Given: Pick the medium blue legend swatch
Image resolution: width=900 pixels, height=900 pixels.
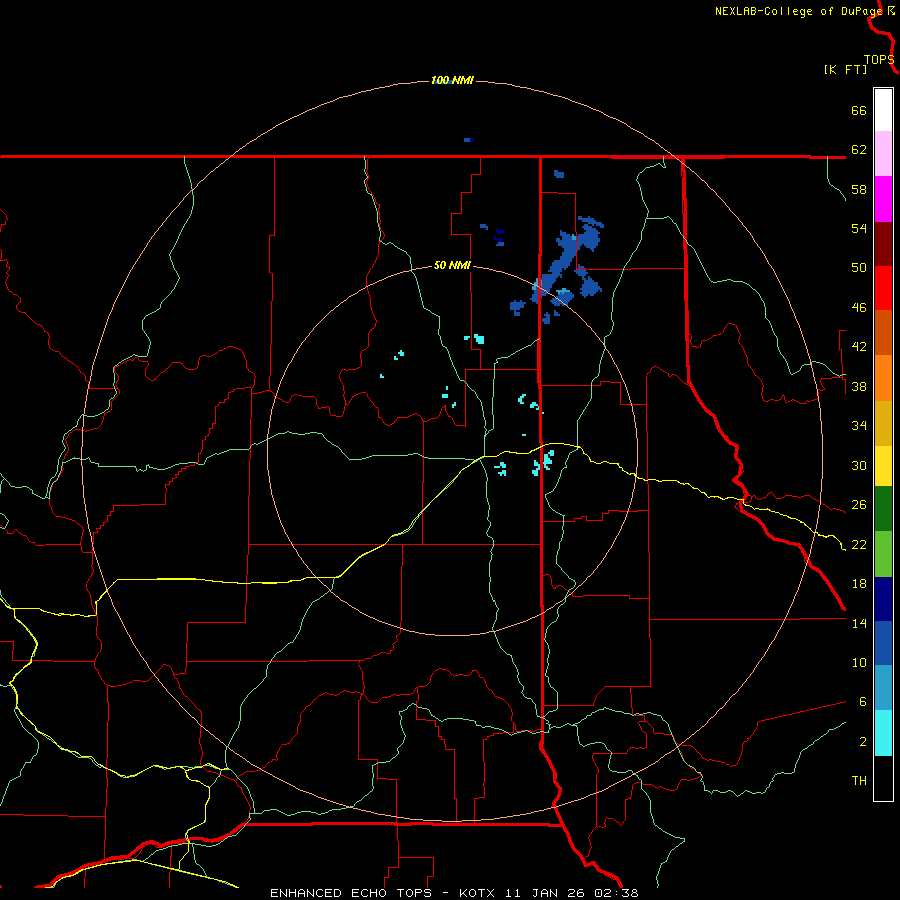Looking at the screenshot, I should 883,643.
